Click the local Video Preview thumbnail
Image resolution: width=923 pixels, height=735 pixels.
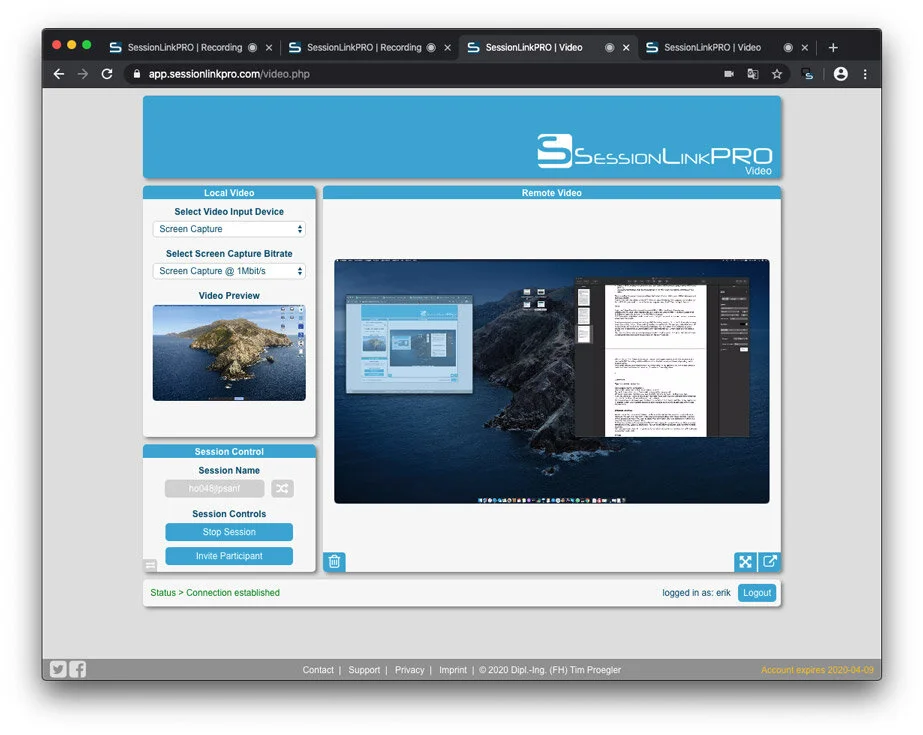click(x=229, y=353)
